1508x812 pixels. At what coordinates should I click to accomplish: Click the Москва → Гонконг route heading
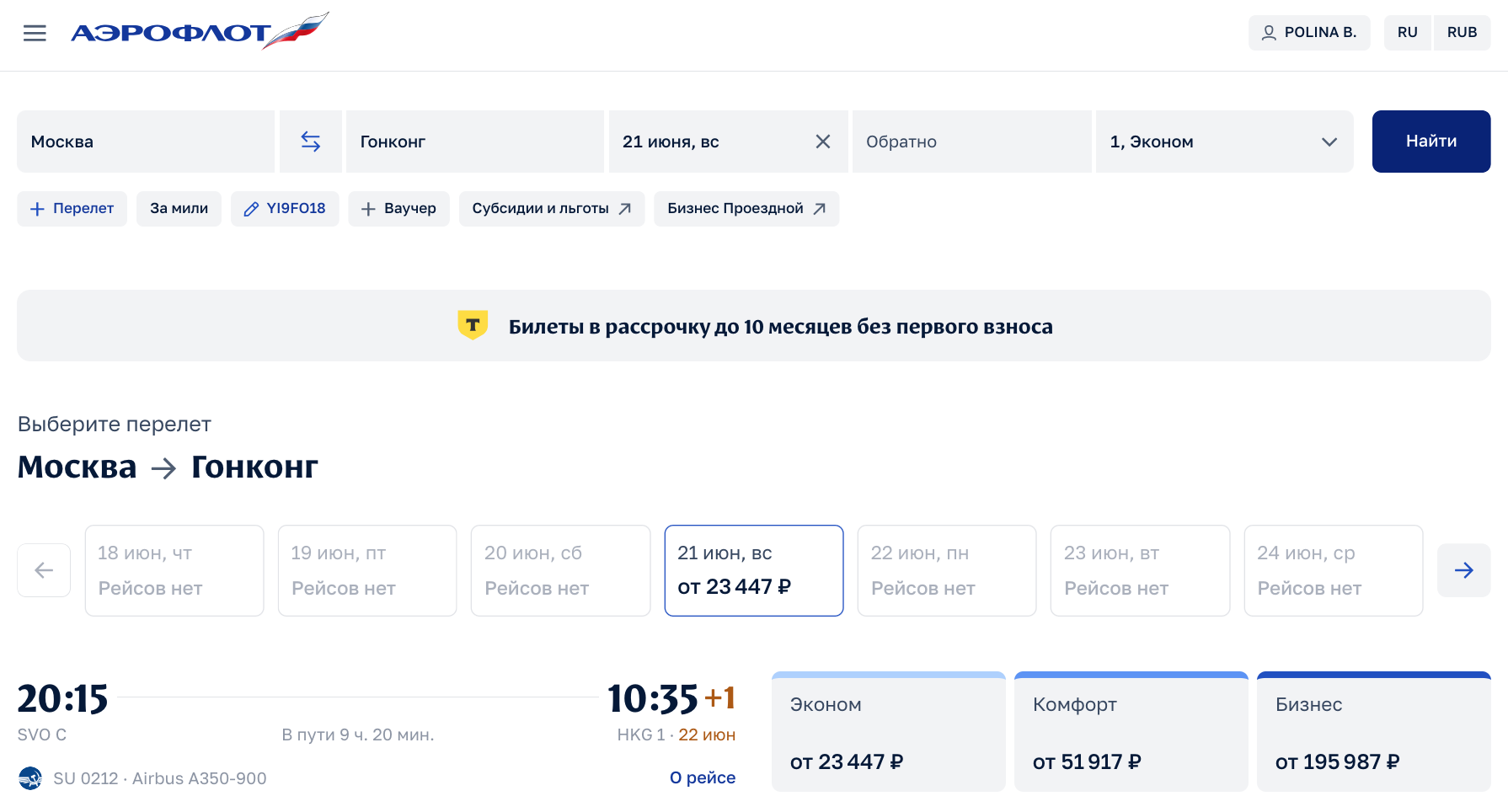[x=168, y=467]
